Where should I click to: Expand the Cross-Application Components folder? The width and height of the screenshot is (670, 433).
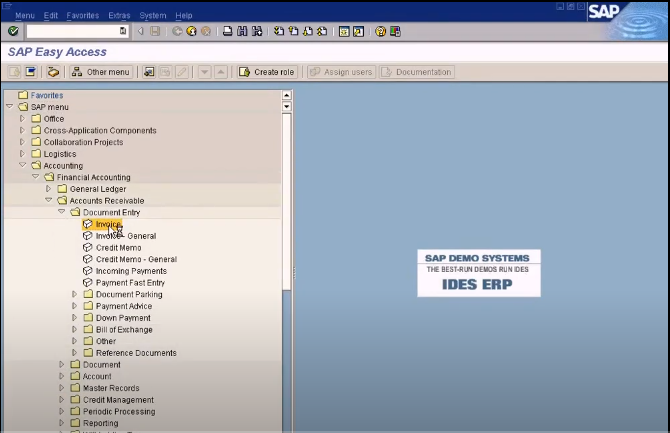[22, 130]
